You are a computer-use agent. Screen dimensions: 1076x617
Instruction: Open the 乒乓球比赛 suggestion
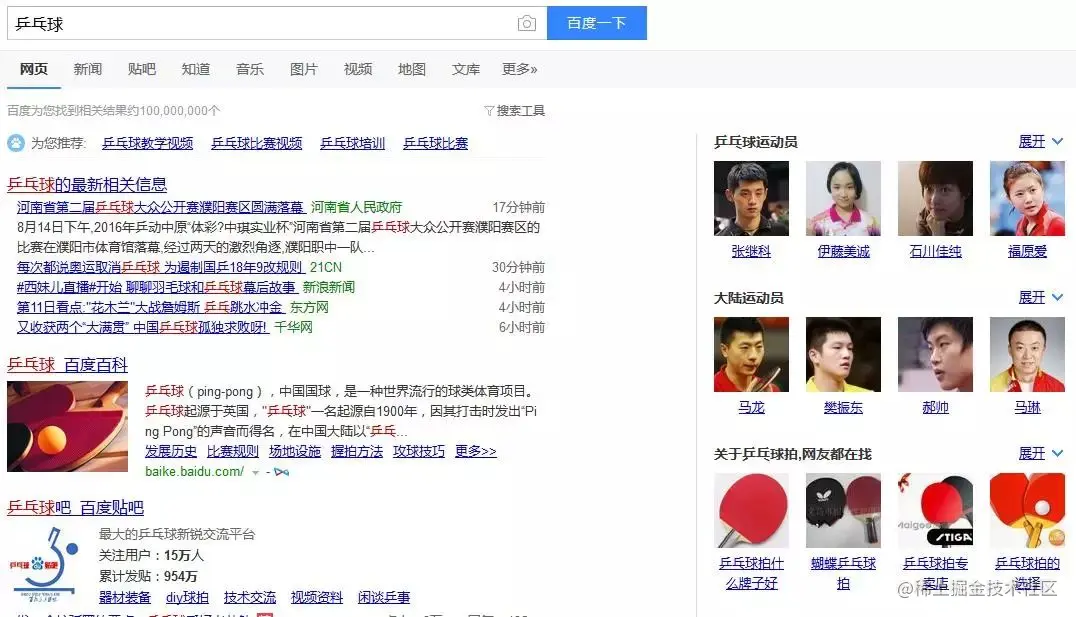tap(436, 143)
